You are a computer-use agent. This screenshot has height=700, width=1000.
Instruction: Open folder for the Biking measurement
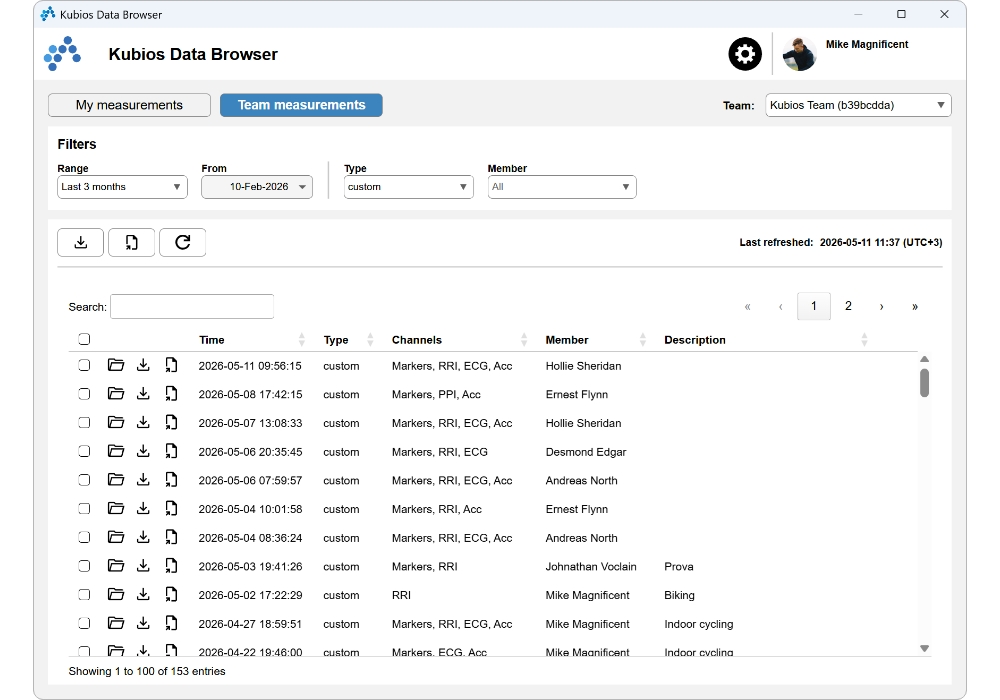pos(115,595)
